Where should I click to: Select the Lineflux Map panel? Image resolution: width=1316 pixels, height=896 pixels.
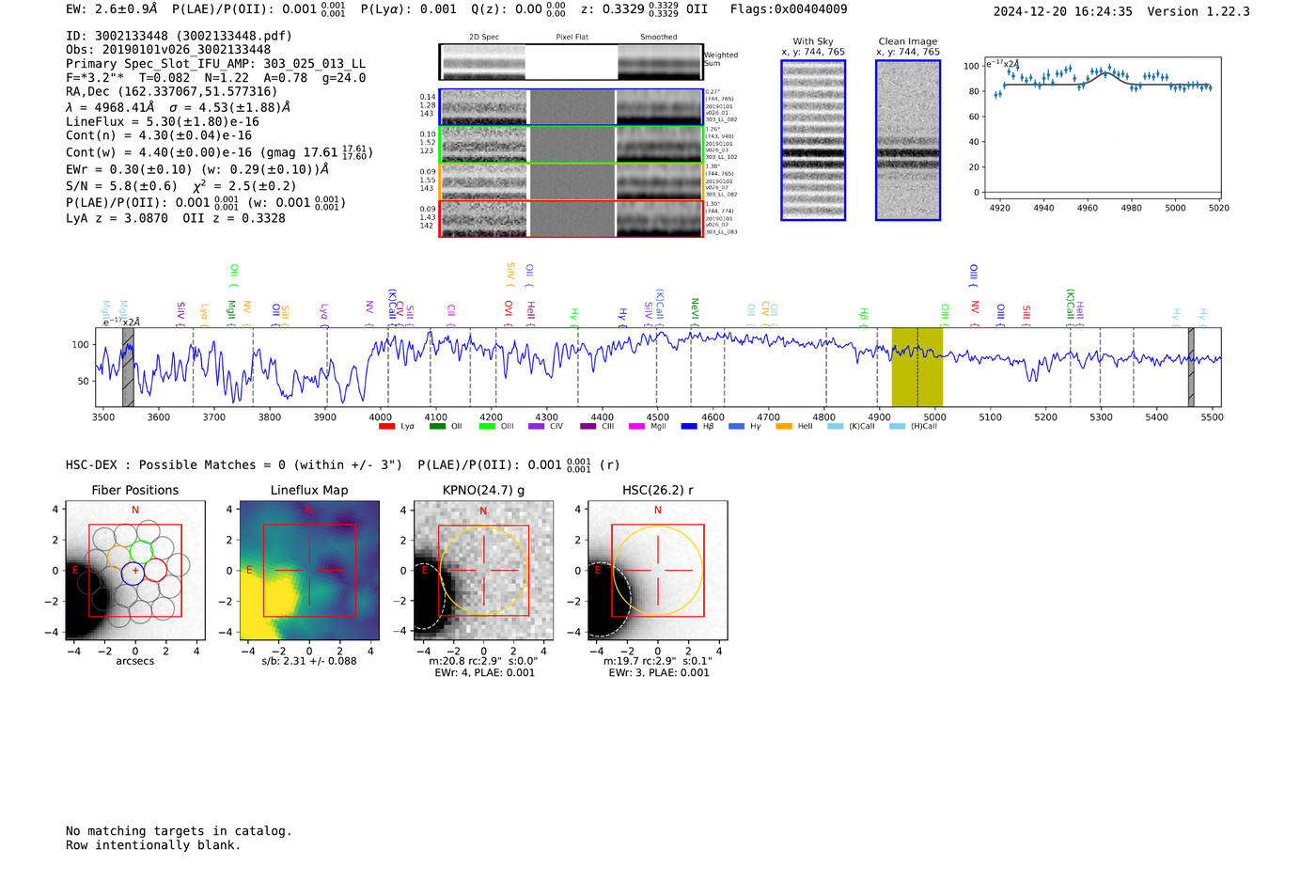point(309,571)
